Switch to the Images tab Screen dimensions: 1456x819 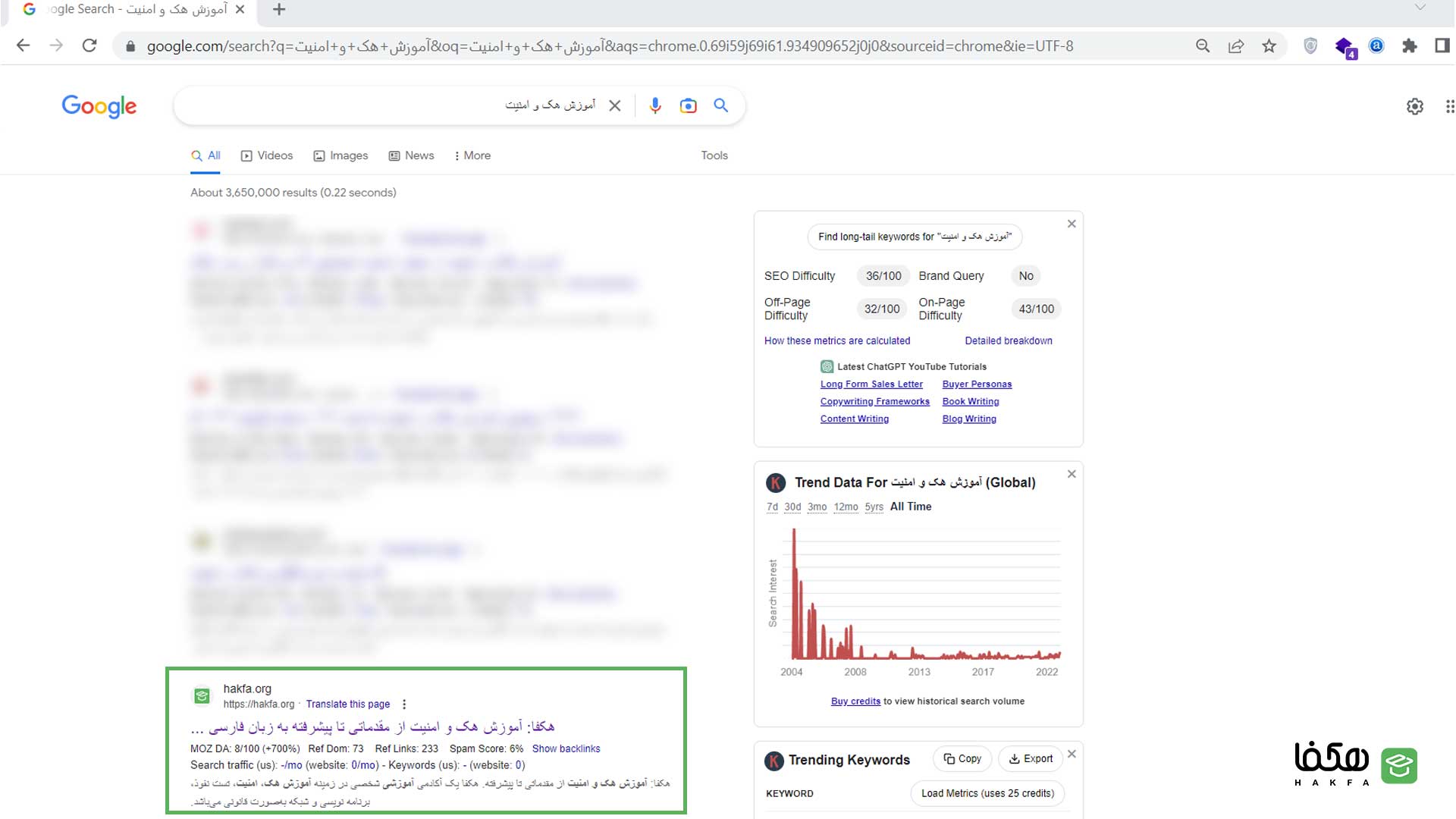[x=340, y=155]
